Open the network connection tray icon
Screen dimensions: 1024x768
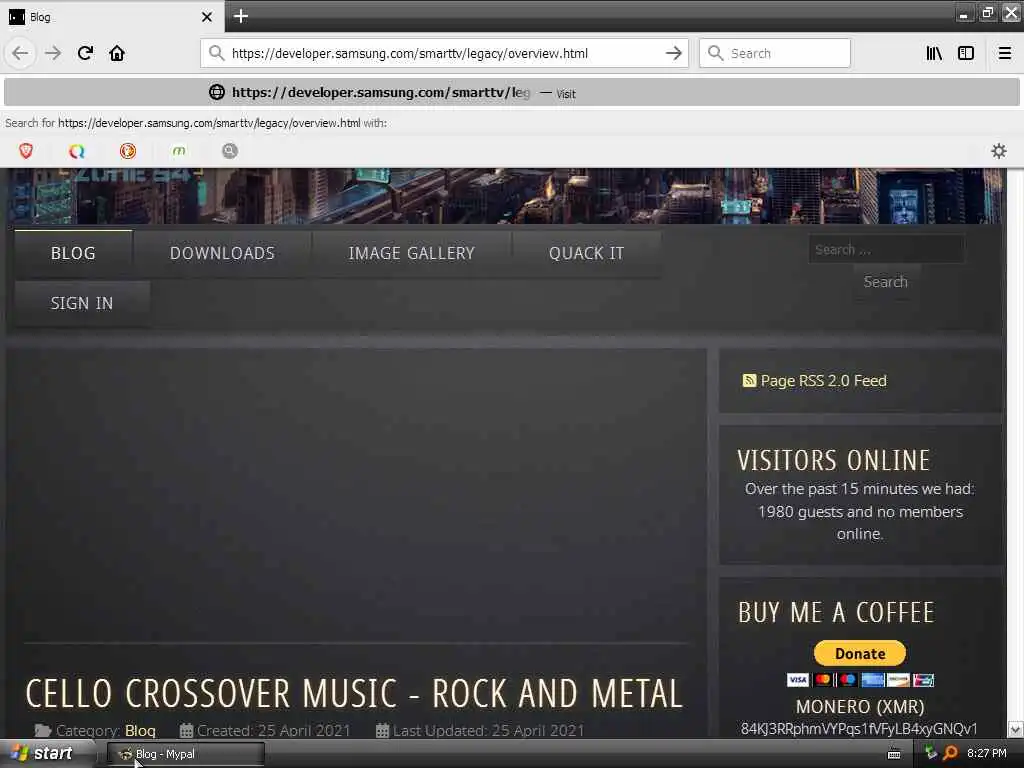point(931,753)
